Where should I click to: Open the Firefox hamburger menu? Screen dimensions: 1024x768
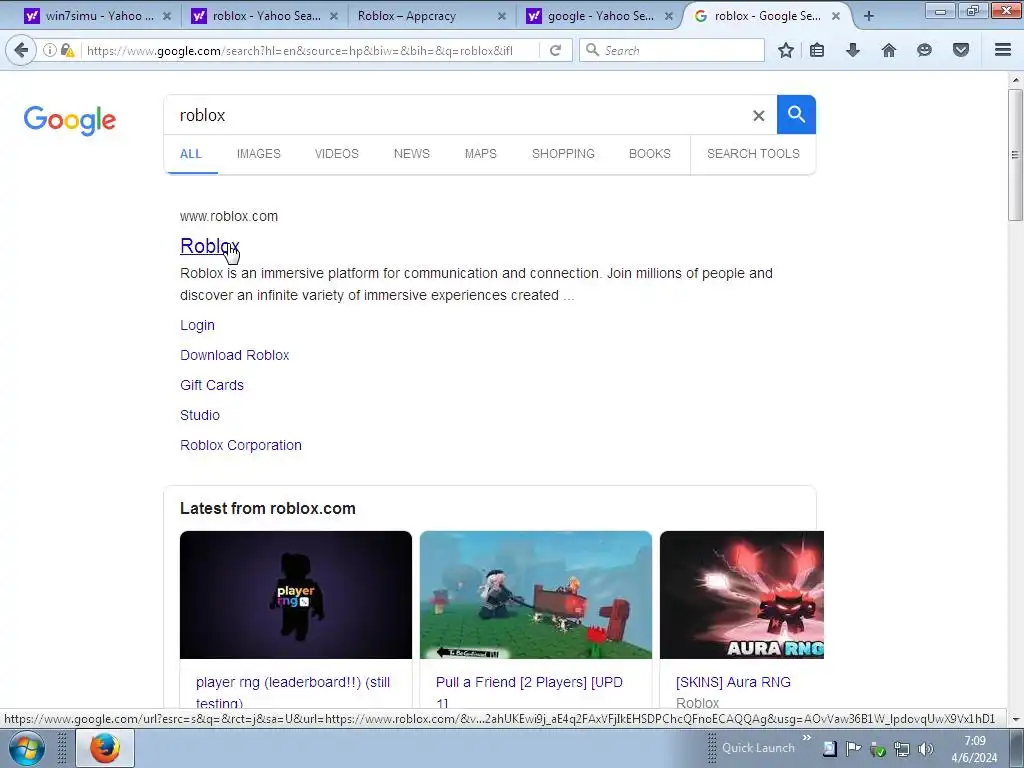click(1003, 50)
